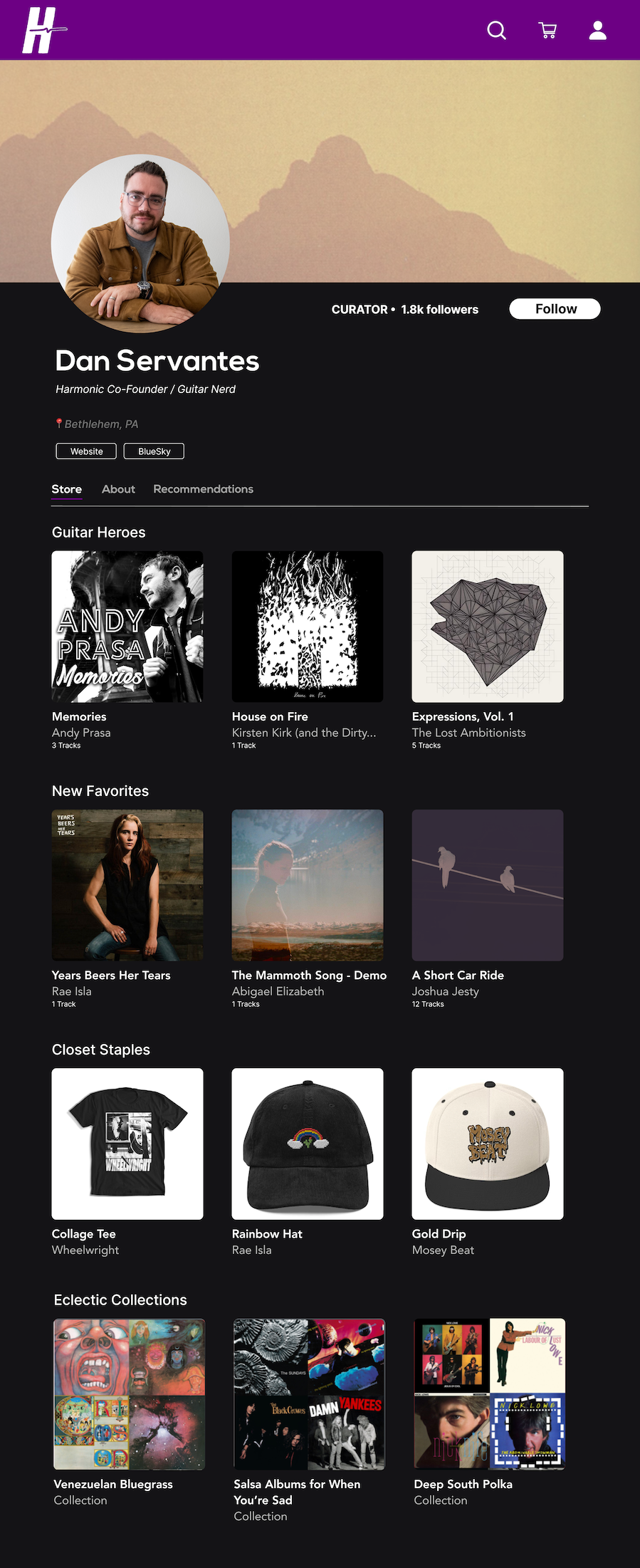Screen dimensions: 640x1568
Task: Open the Website link button
Action: (86, 451)
